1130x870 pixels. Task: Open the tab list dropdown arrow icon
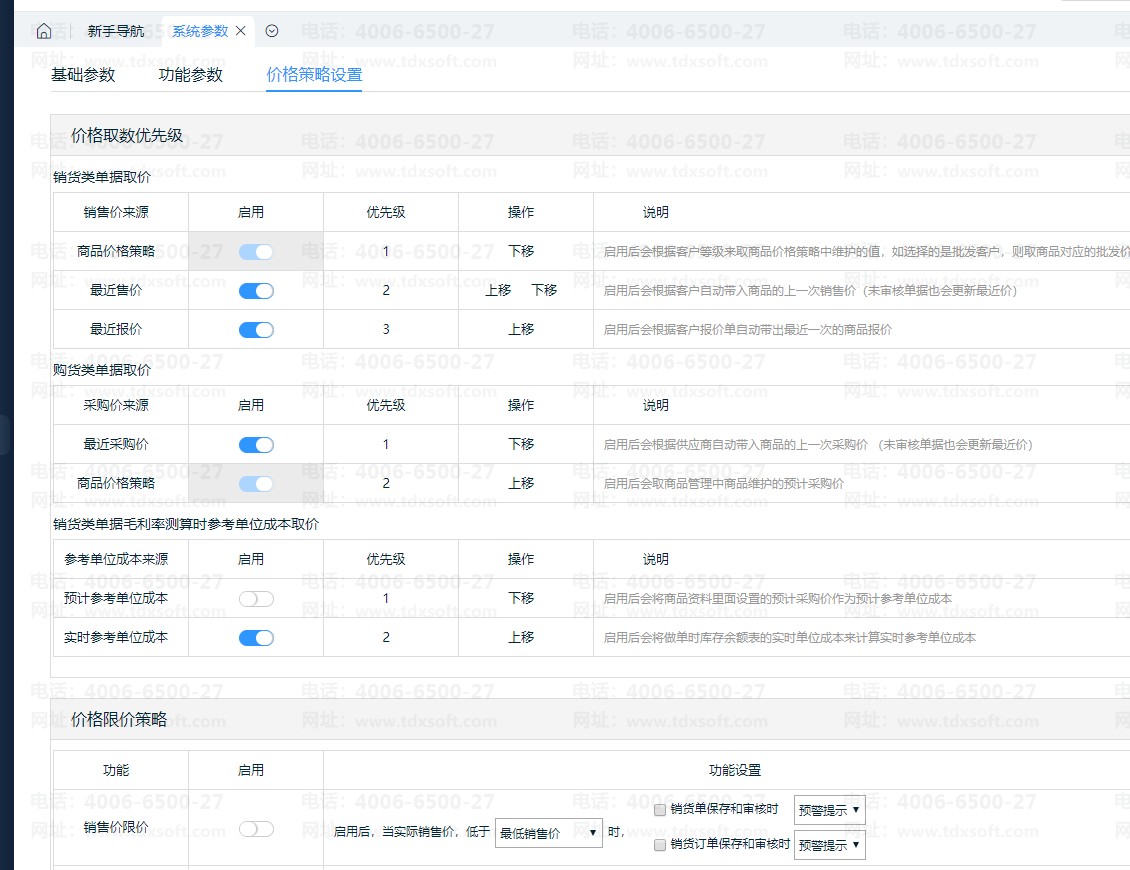click(272, 31)
